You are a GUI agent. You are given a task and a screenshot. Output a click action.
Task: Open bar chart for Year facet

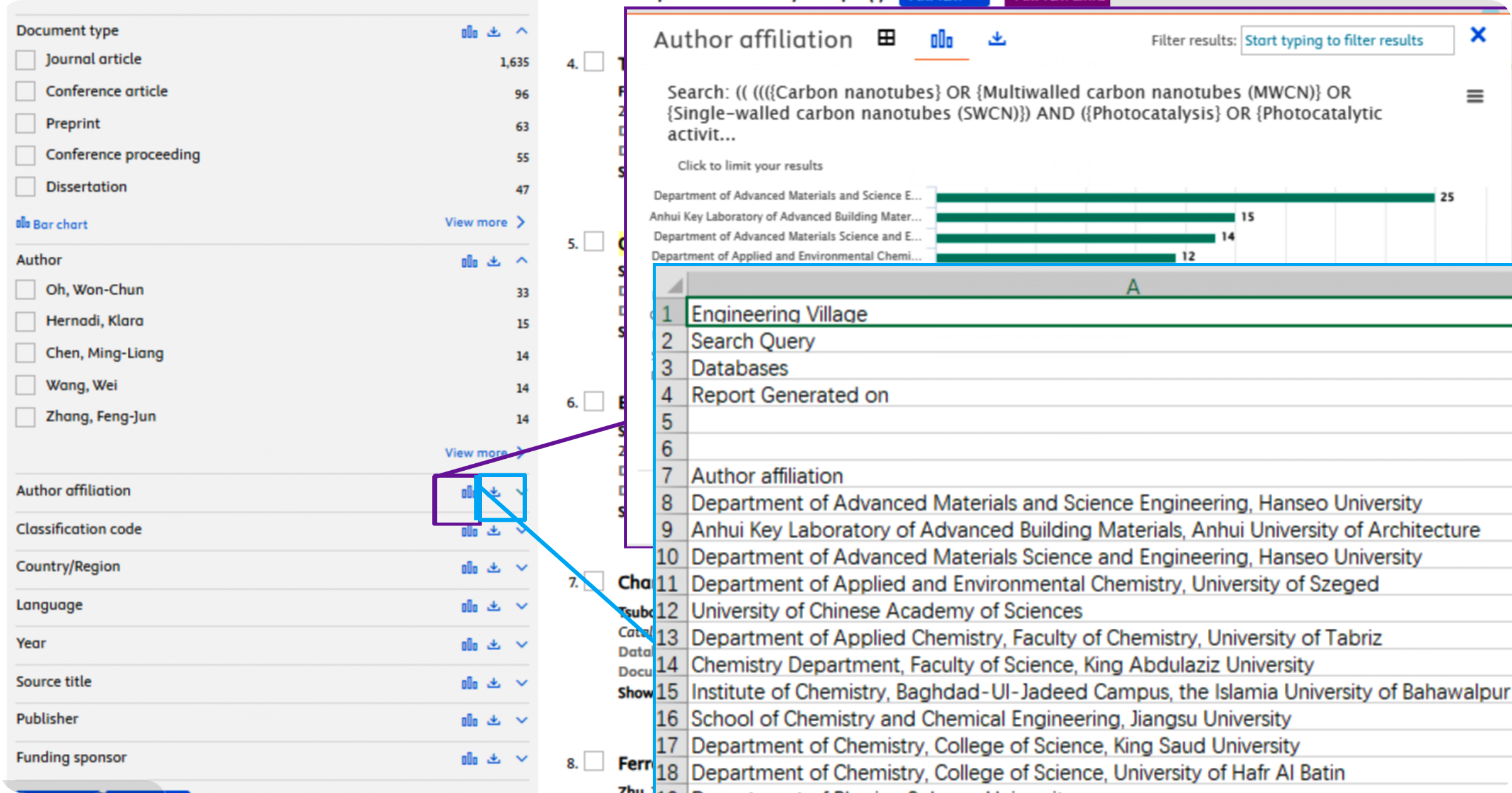pos(469,644)
